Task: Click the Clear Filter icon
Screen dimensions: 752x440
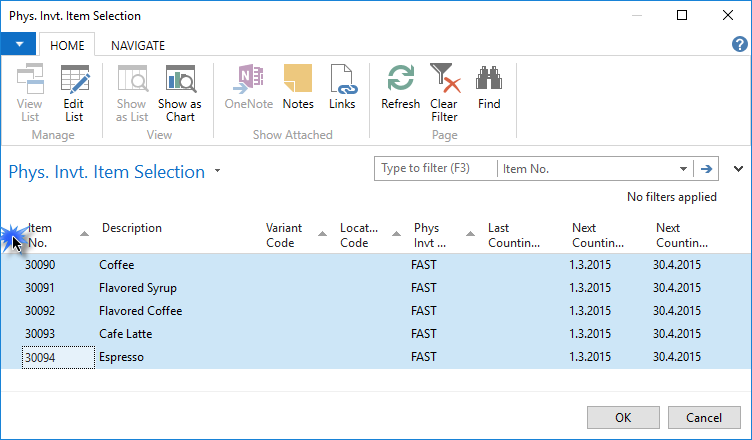Action: point(444,92)
